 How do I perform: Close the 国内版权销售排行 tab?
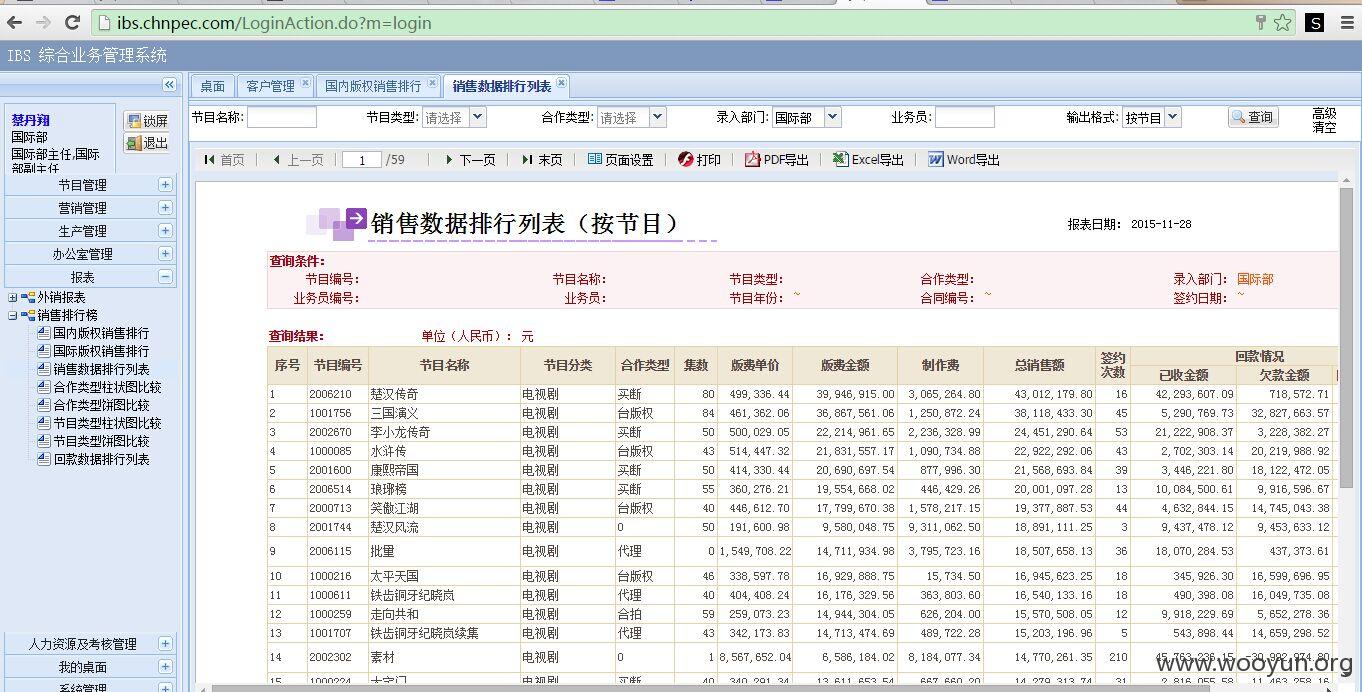coord(432,83)
